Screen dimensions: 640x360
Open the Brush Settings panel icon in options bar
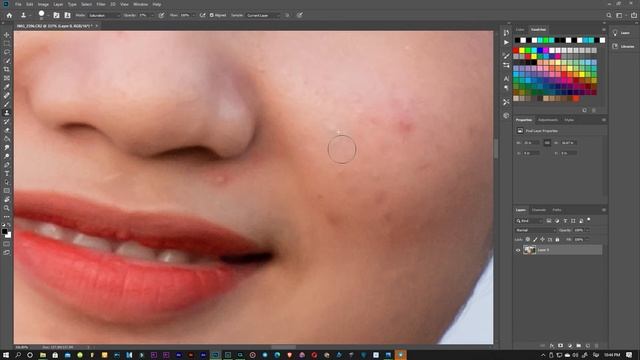pyautogui.click(x=56, y=15)
